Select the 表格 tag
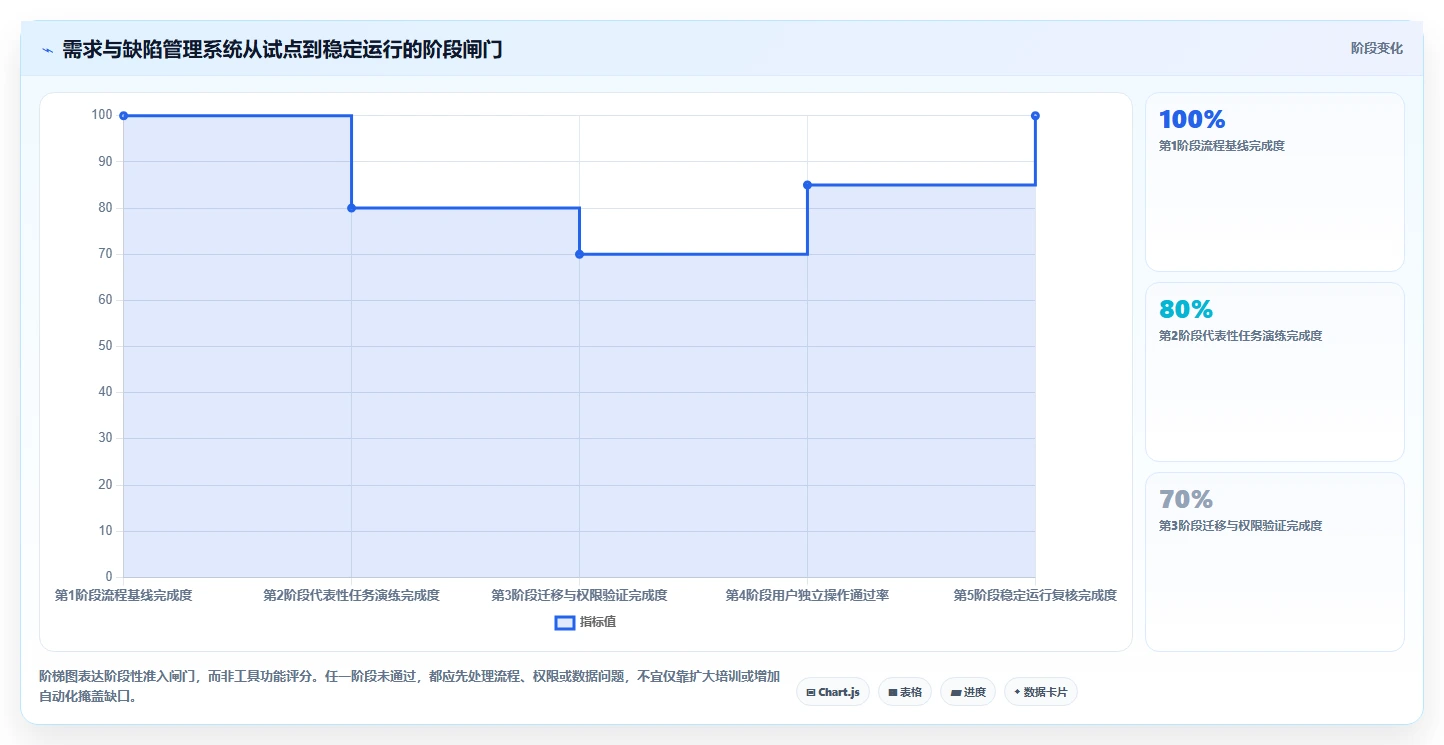 (x=905, y=692)
